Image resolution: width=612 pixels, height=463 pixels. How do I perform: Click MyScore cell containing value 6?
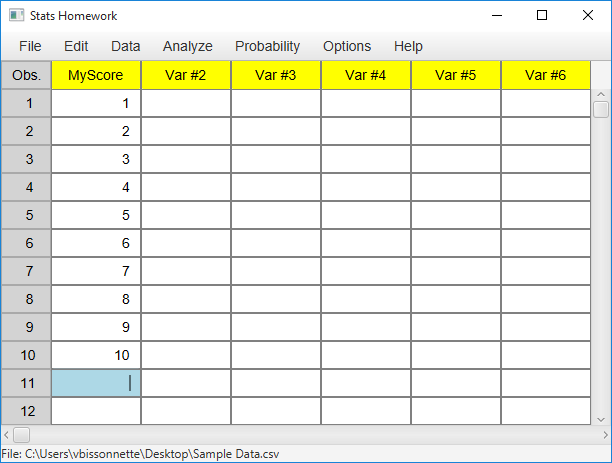coord(96,243)
